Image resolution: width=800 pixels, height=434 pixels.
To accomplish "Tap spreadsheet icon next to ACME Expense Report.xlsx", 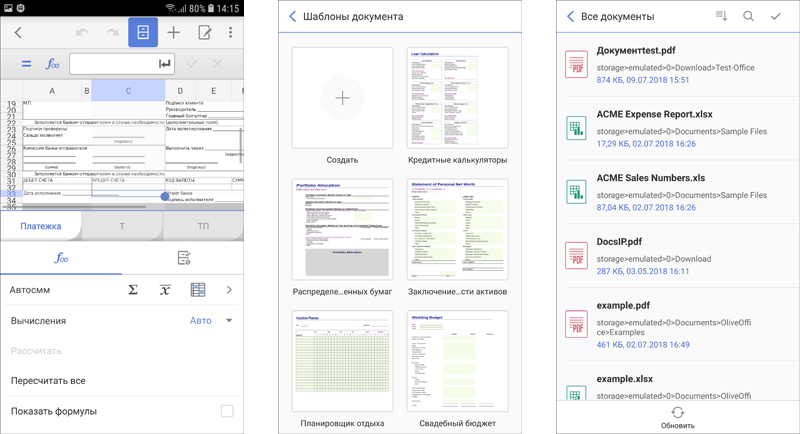I will pos(577,128).
